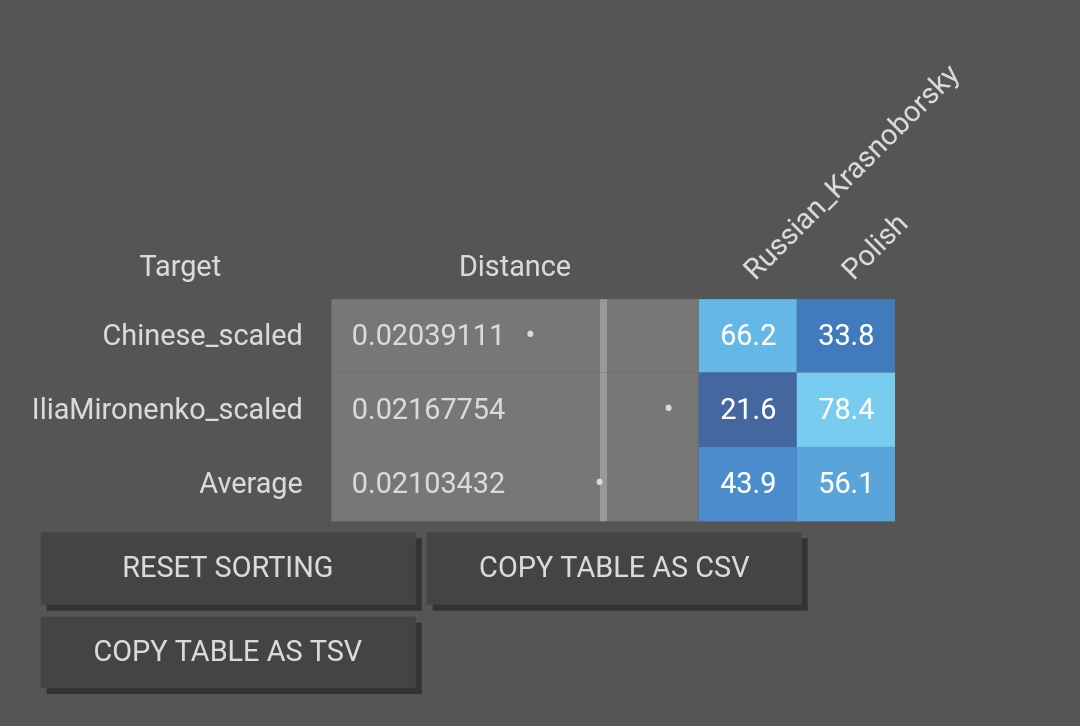Select the 33.8 percentage cell
The width and height of the screenshot is (1080, 726).
(x=846, y=335)
